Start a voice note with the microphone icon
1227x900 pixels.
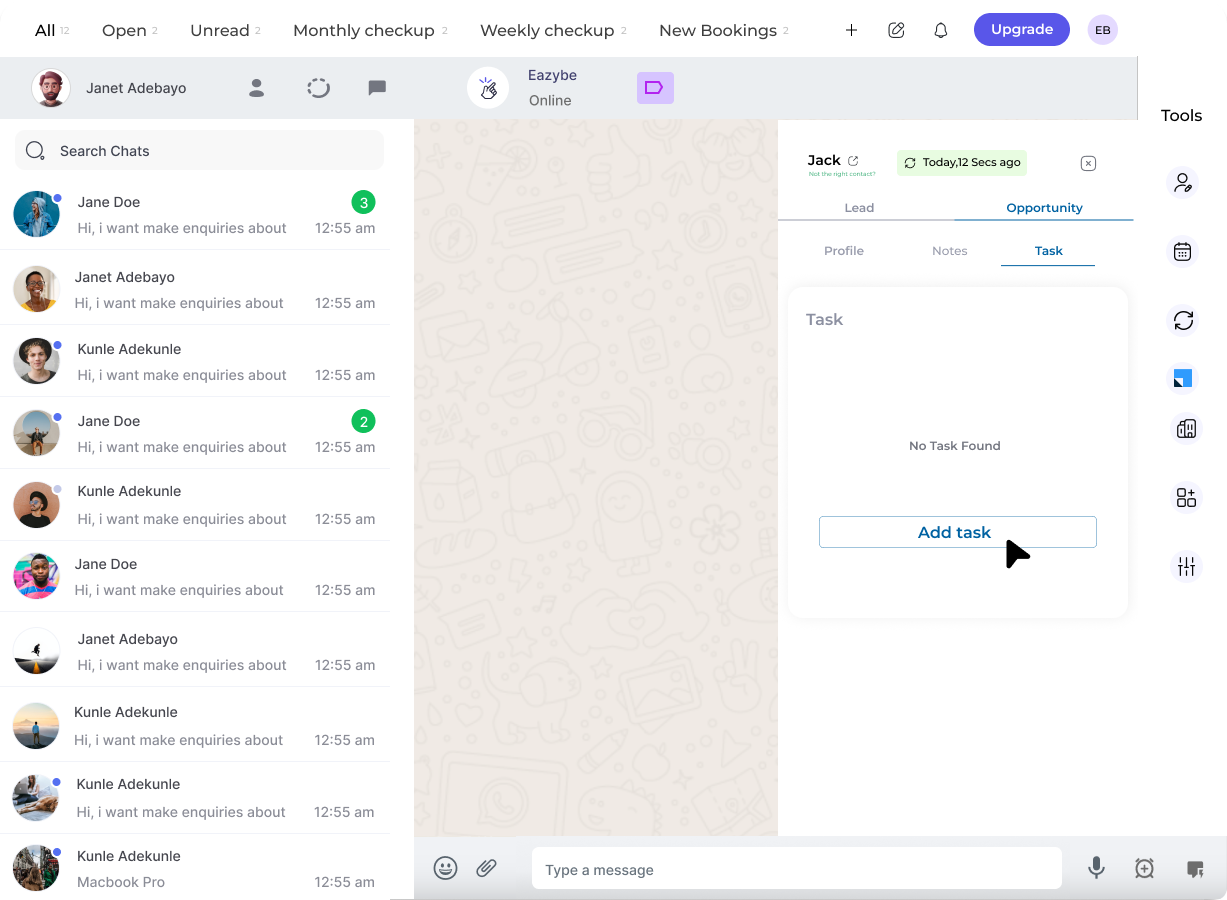point(1096,868)
